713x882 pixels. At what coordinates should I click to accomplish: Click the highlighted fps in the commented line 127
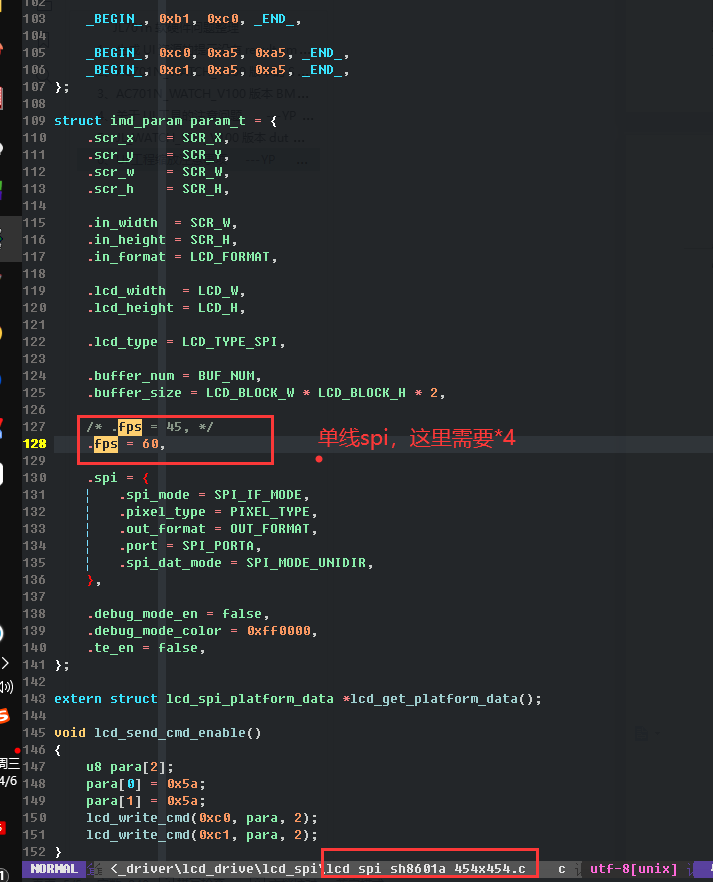point(130,427)
